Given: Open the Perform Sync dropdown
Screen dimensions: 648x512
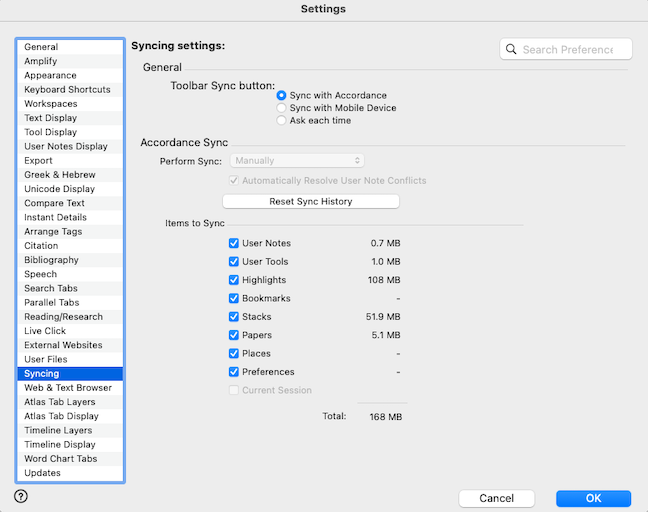Looking at the screenshot, I should pos(297,160).
